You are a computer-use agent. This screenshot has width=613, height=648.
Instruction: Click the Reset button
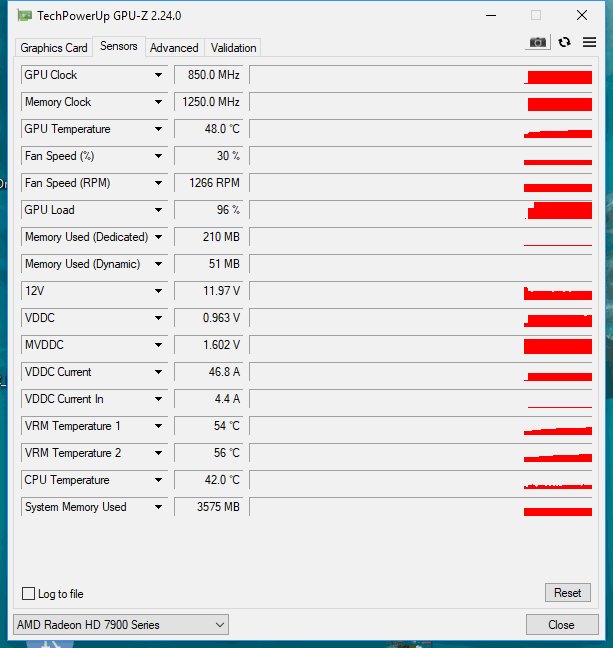click(568, 593)
